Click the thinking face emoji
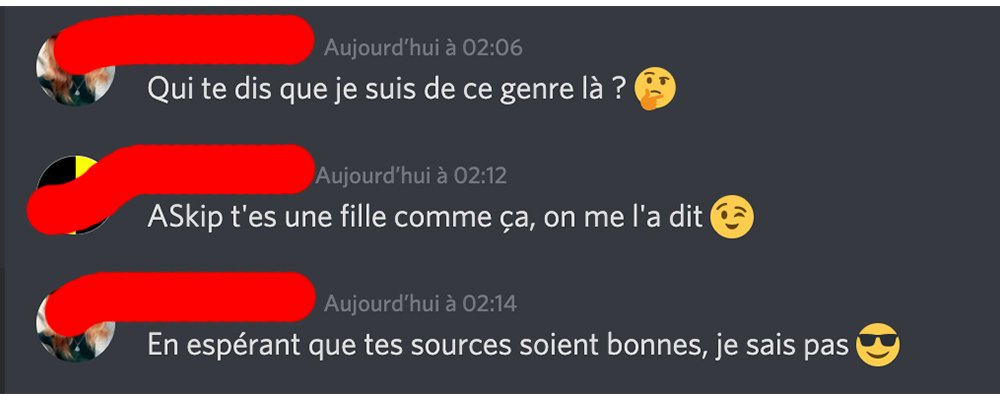This screenshot has width=1000, height=400. click(656, 90)
